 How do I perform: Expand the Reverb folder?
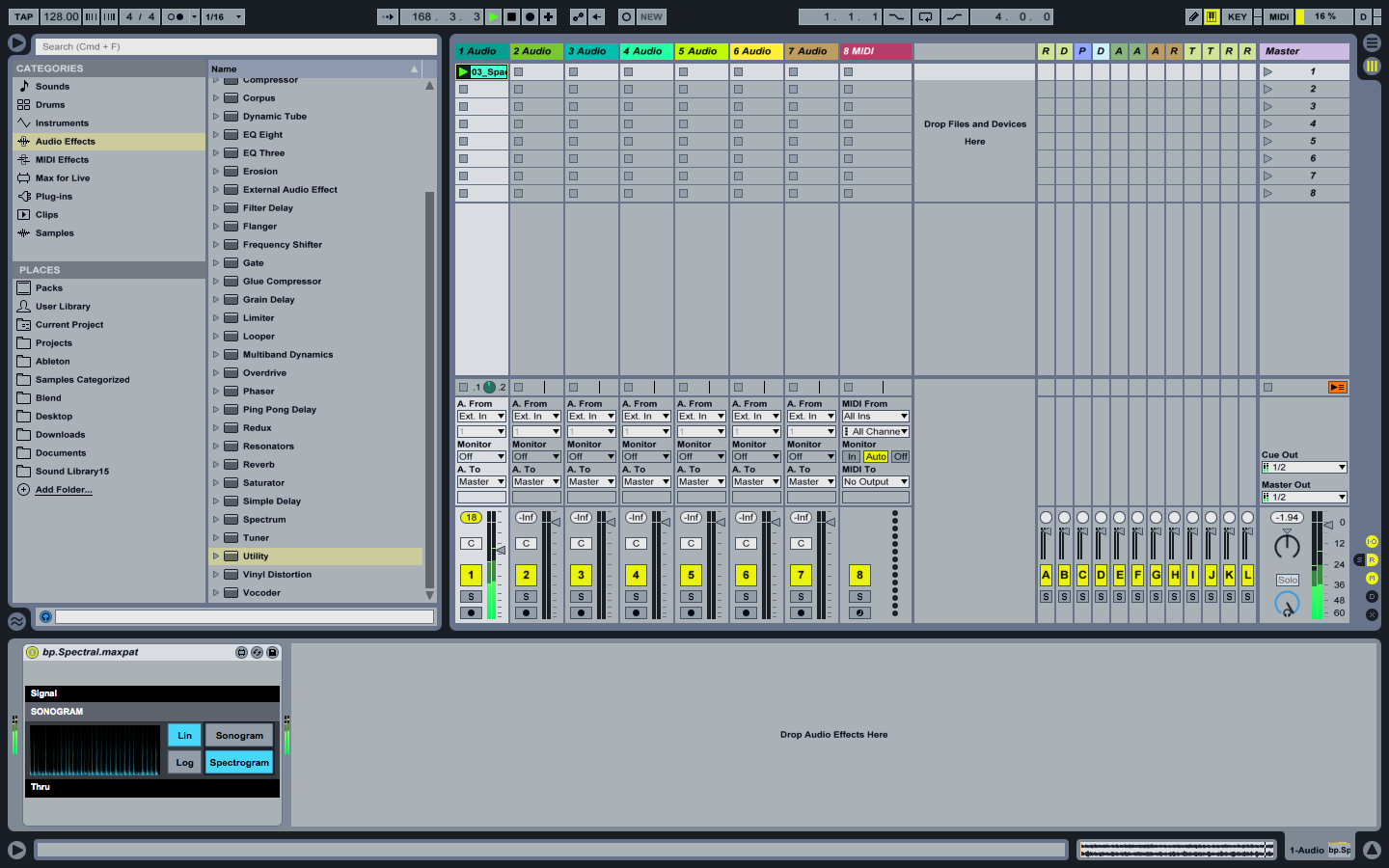[x=216, y=465]
